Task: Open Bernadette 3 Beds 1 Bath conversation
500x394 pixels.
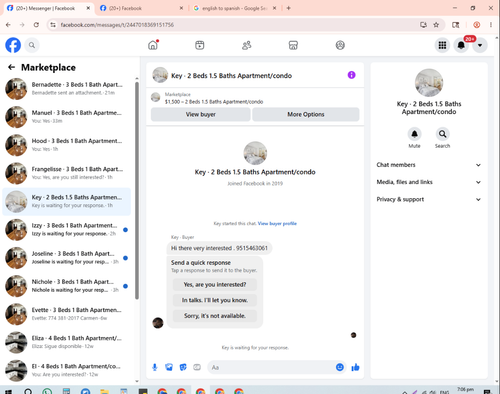Action: (67, 89)
